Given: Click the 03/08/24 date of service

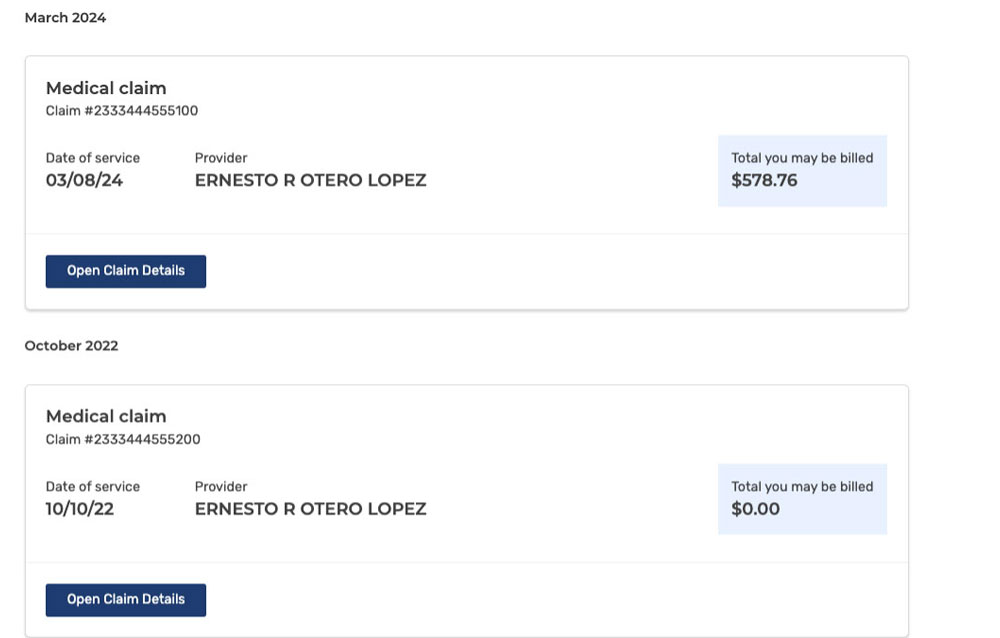Looking at the screenshot, I should pyautogui.click(x=84, y=181).
